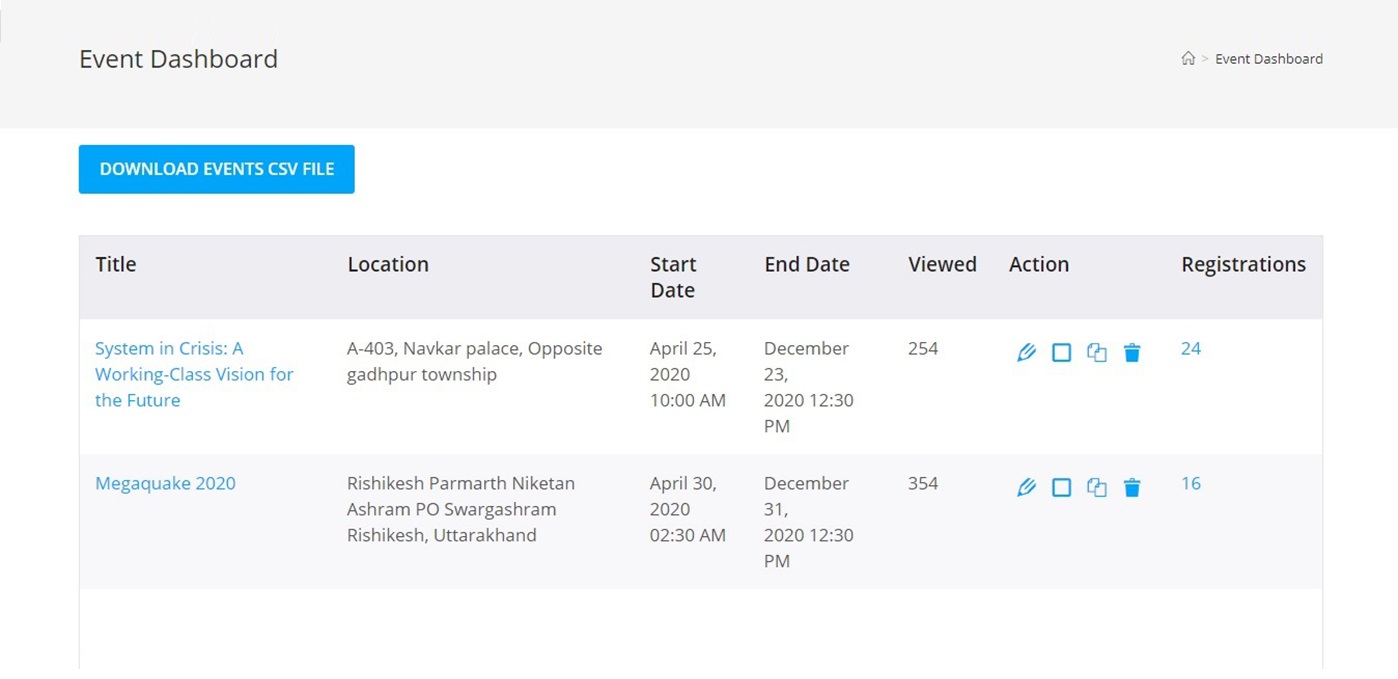This screenshot has height=679, width=1398.
Task: Toggle the square icon for System in Crisis
Action: pyautogui.click(x=1061, y=352)
